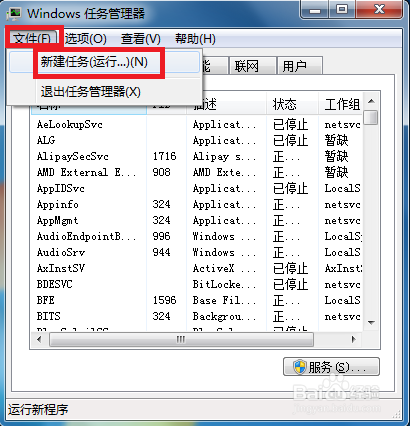Viewport: 410px width, 426px height.
Task: Click the Task Manager title bar icon
Action: pos(14,14)
